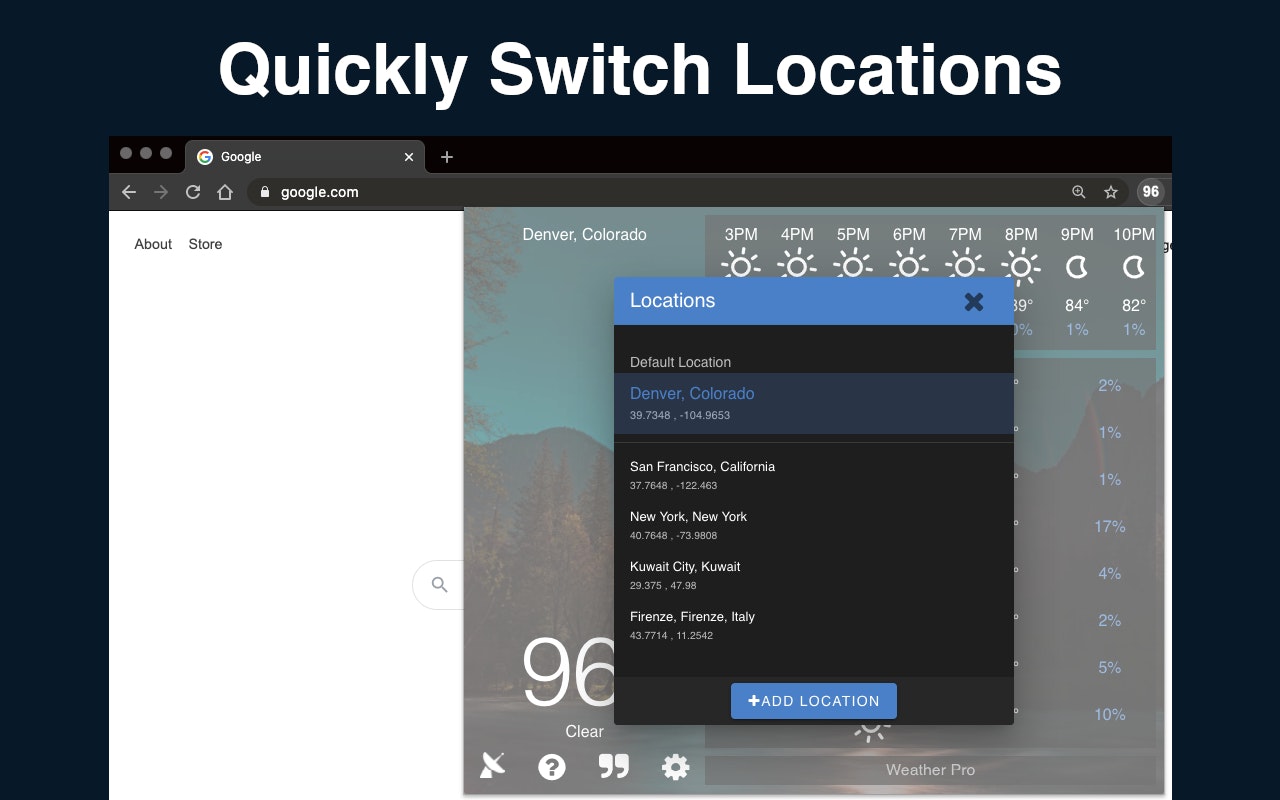Open the weather extension settings gear

[x=675, y=767]
